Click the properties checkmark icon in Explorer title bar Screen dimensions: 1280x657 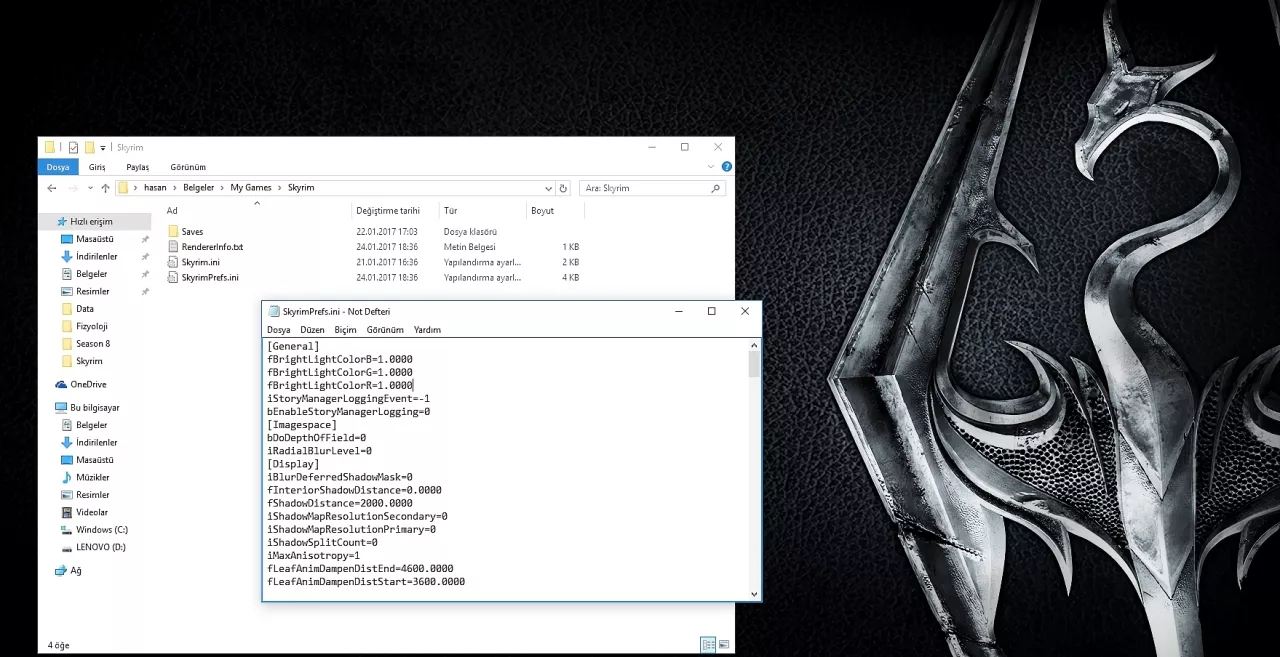coord(73,147)
